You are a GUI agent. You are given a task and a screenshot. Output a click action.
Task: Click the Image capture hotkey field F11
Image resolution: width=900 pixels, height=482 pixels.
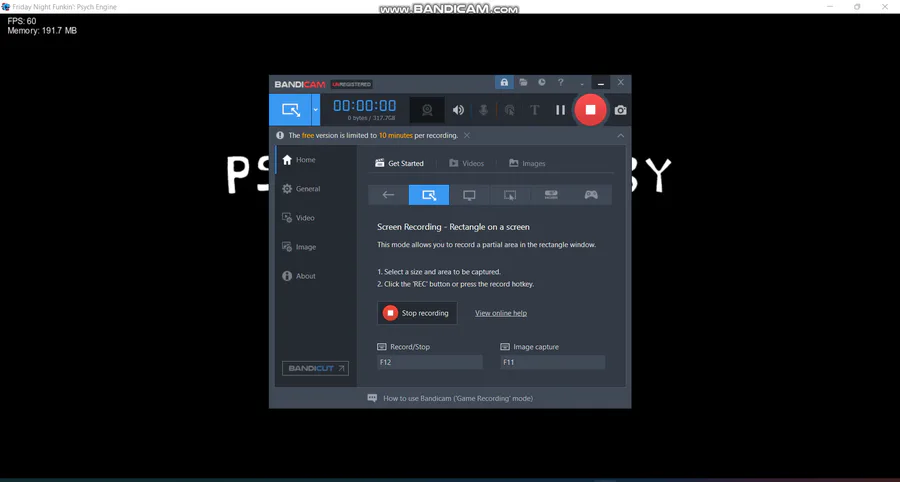tap(553, 363)
